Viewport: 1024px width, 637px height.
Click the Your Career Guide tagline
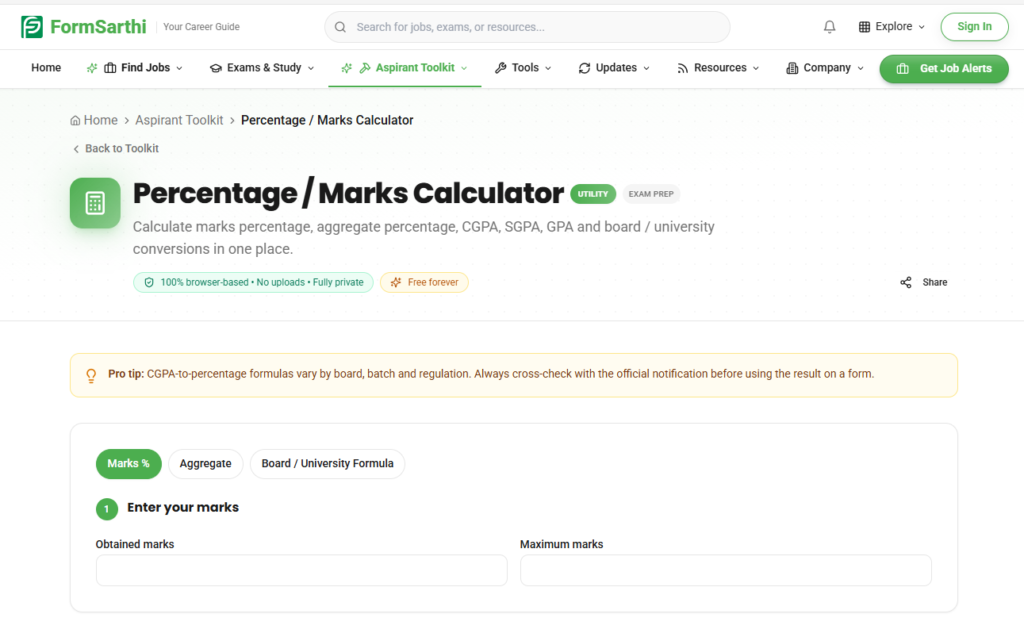[201, 27]
